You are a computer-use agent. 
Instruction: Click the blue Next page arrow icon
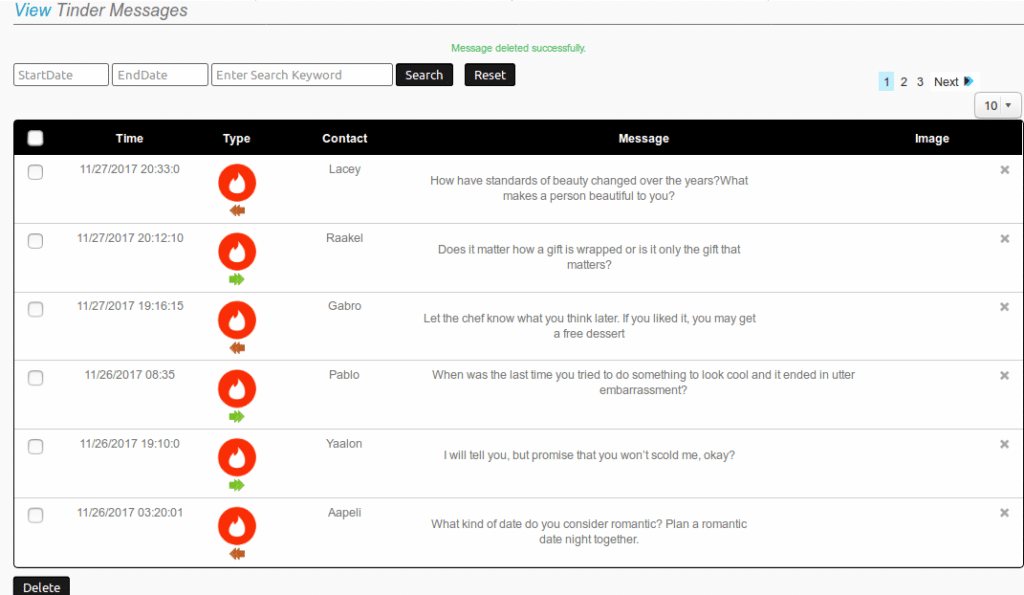(968, 81)
